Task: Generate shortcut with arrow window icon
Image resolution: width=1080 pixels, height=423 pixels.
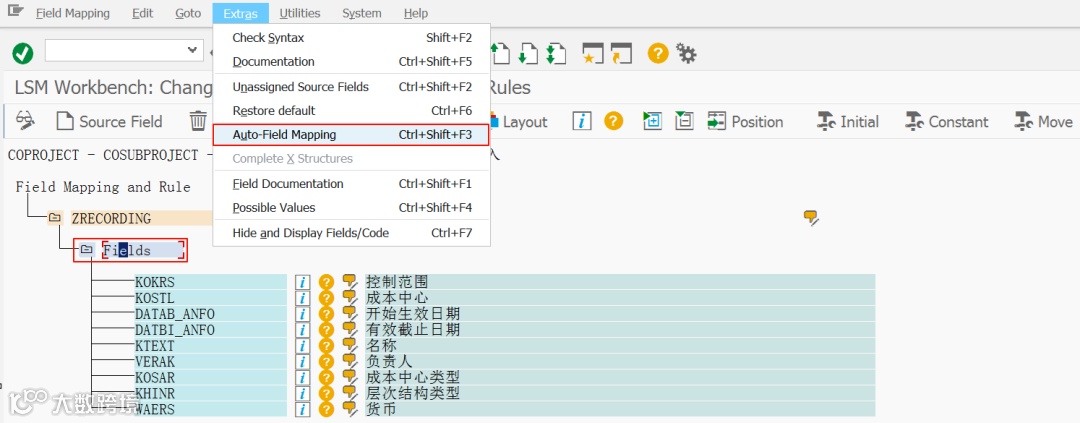Action: (x=621, y=53)
